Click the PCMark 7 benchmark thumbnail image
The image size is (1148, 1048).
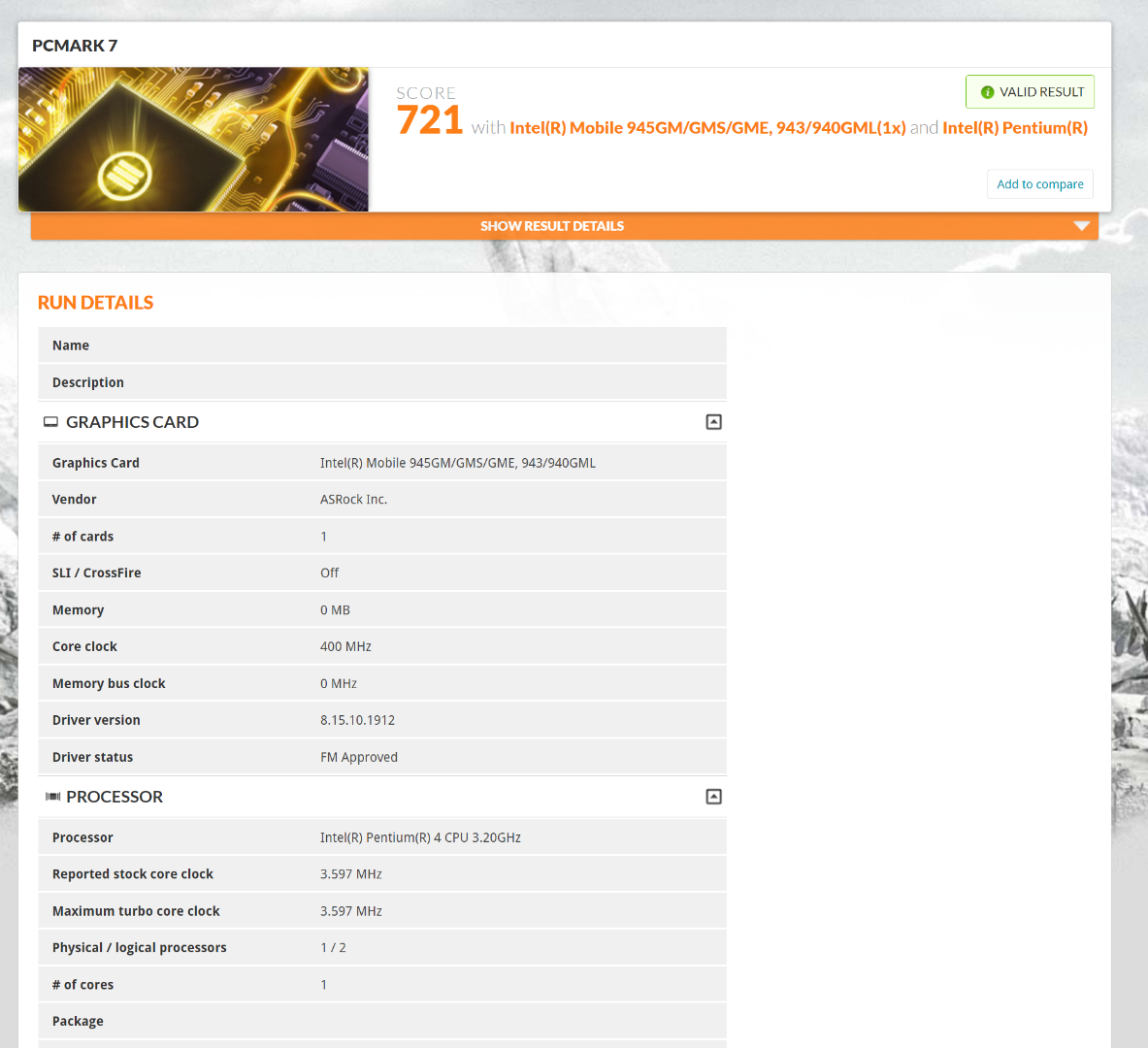pos(193,140)
